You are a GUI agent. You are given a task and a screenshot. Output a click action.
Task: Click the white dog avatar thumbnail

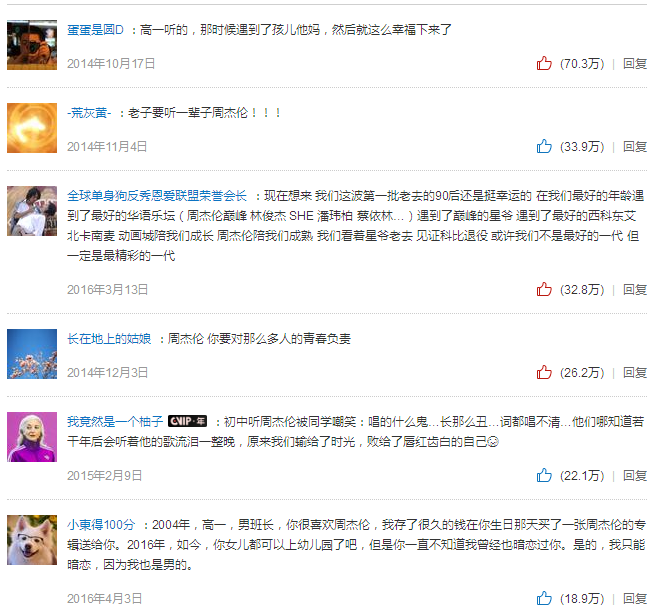(x=32, y=540)
